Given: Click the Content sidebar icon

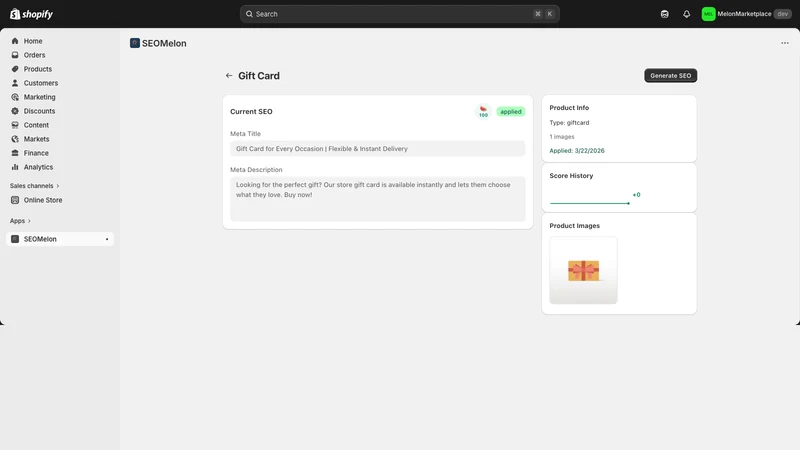Looking at the screenshot, I should (15, 125).
